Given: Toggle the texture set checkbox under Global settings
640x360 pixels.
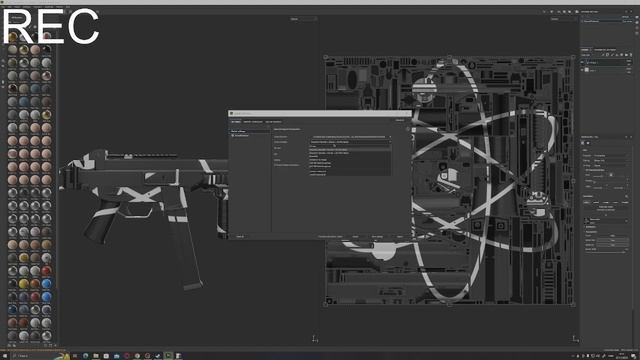Looking at the screenshot, I should pyautogui.click(x=233, y=135).
